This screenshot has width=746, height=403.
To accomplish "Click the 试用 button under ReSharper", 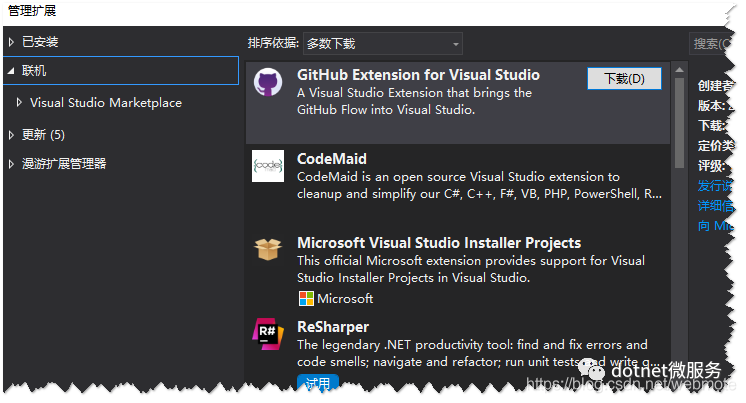I will 318,383.
